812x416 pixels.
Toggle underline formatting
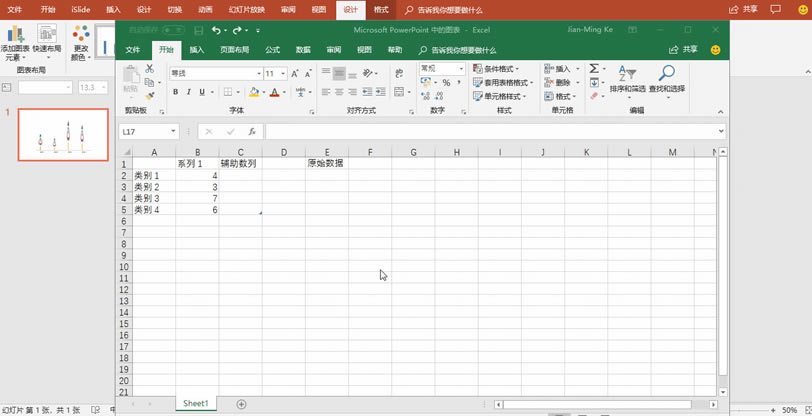(201, 92)
